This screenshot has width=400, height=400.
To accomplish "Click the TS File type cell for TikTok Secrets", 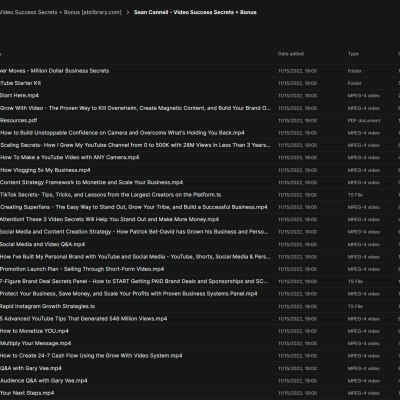I will tap(355, 195).
